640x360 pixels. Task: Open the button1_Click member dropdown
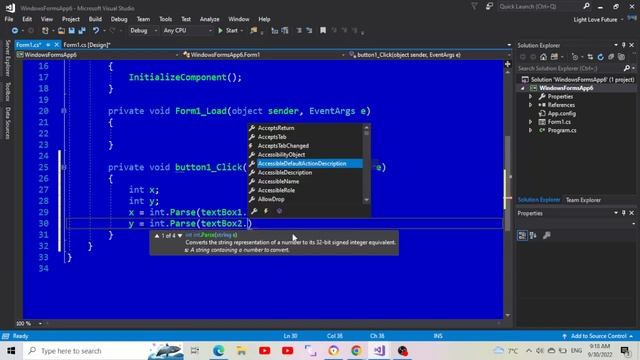coord(429,55)
